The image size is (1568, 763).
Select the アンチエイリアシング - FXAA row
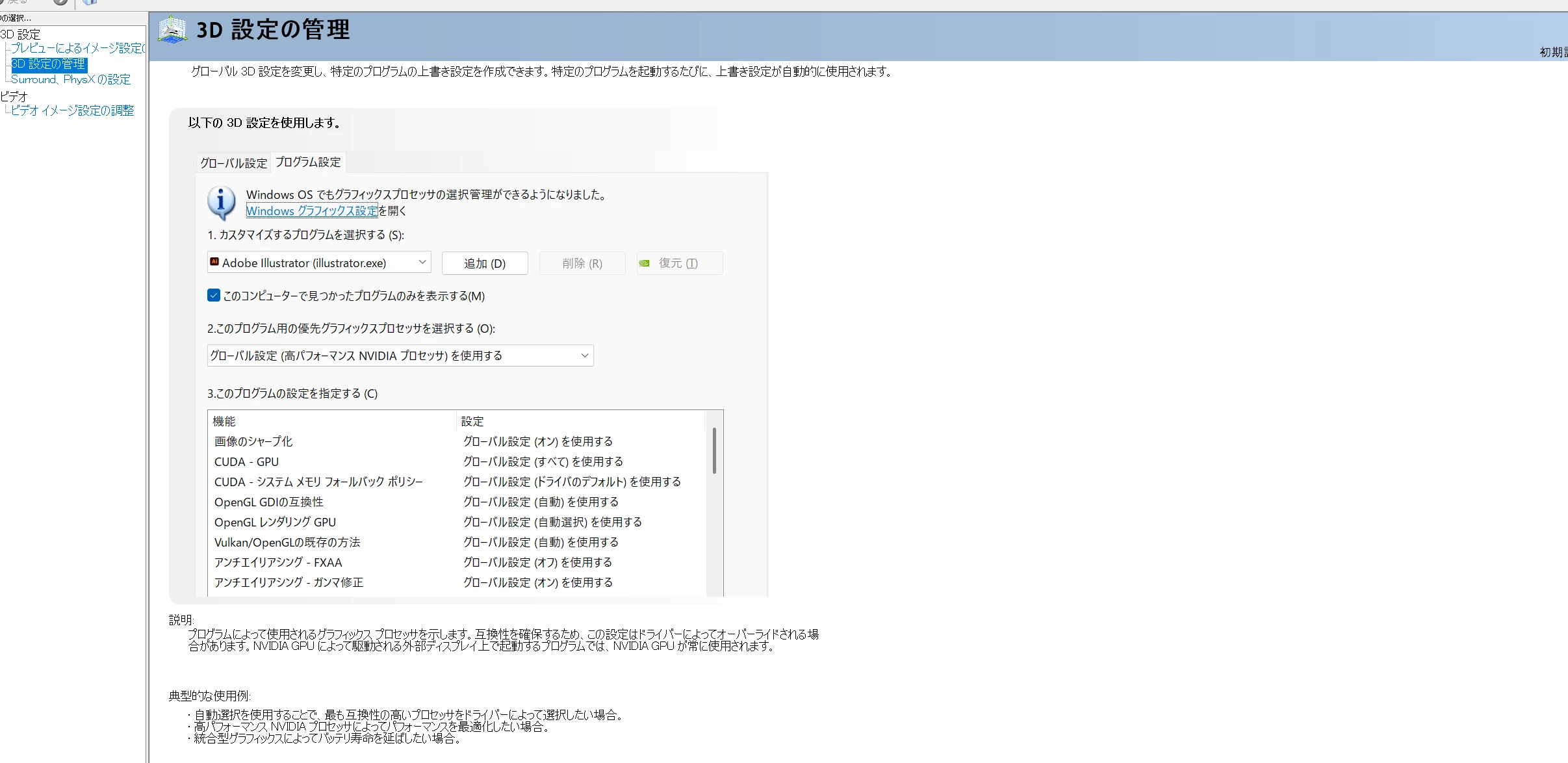[x=278, y=562]
